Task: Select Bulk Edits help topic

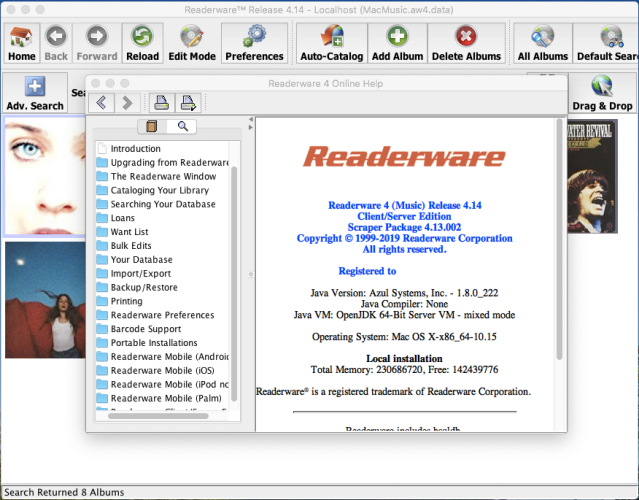Action: coord(131,246)
